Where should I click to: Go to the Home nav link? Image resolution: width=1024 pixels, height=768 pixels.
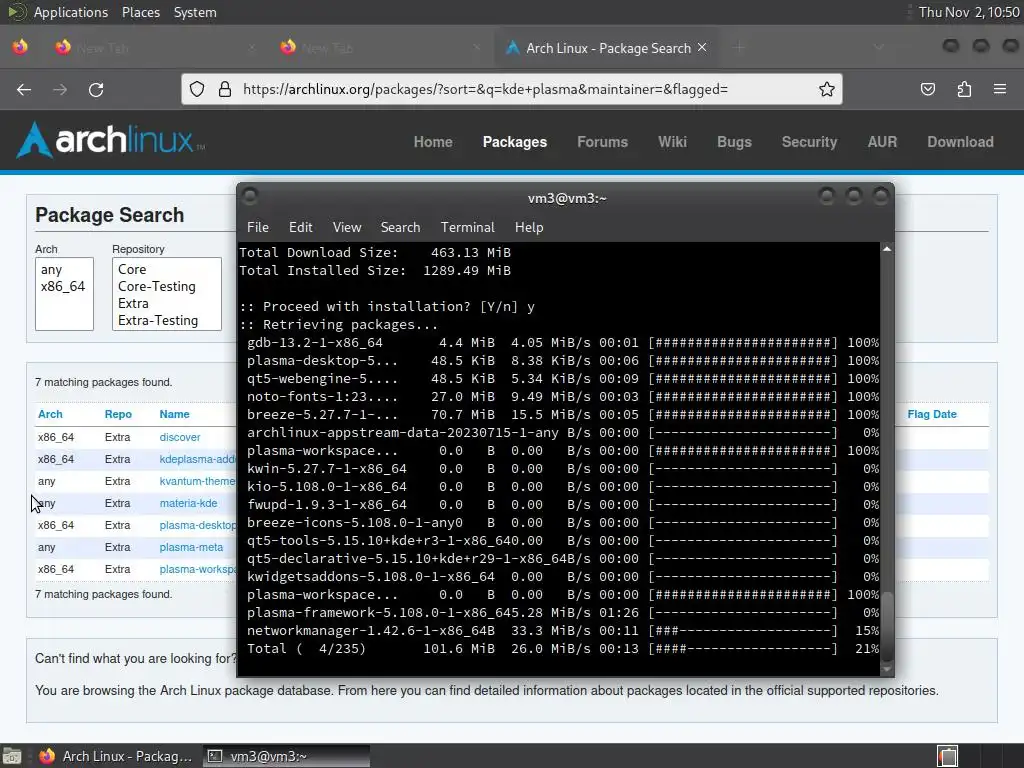coord(433,142)
